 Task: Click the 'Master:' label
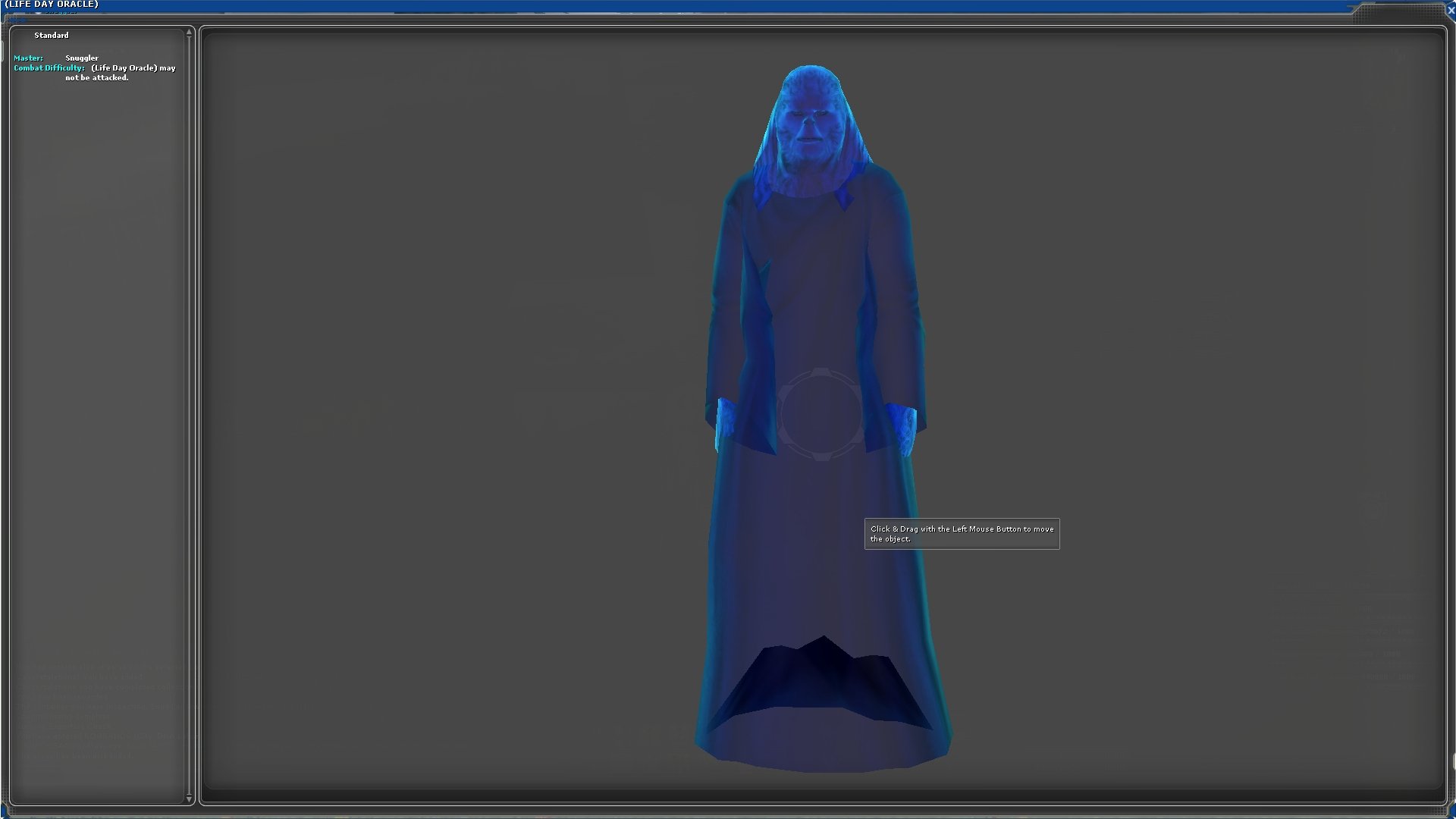pyautogui.click(x=28, y=58)
